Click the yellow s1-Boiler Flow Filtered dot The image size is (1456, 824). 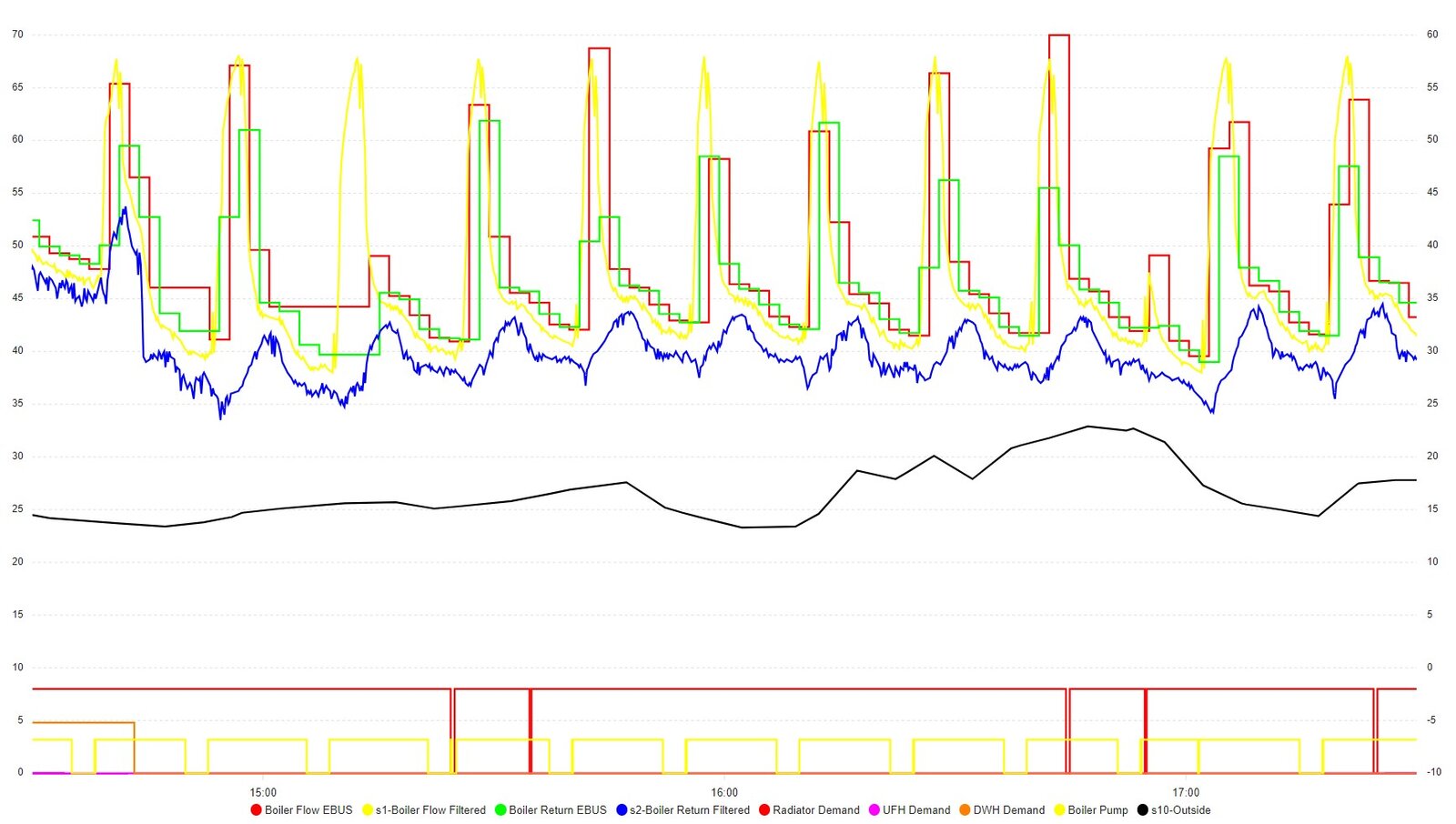click(x=368, y=809)
